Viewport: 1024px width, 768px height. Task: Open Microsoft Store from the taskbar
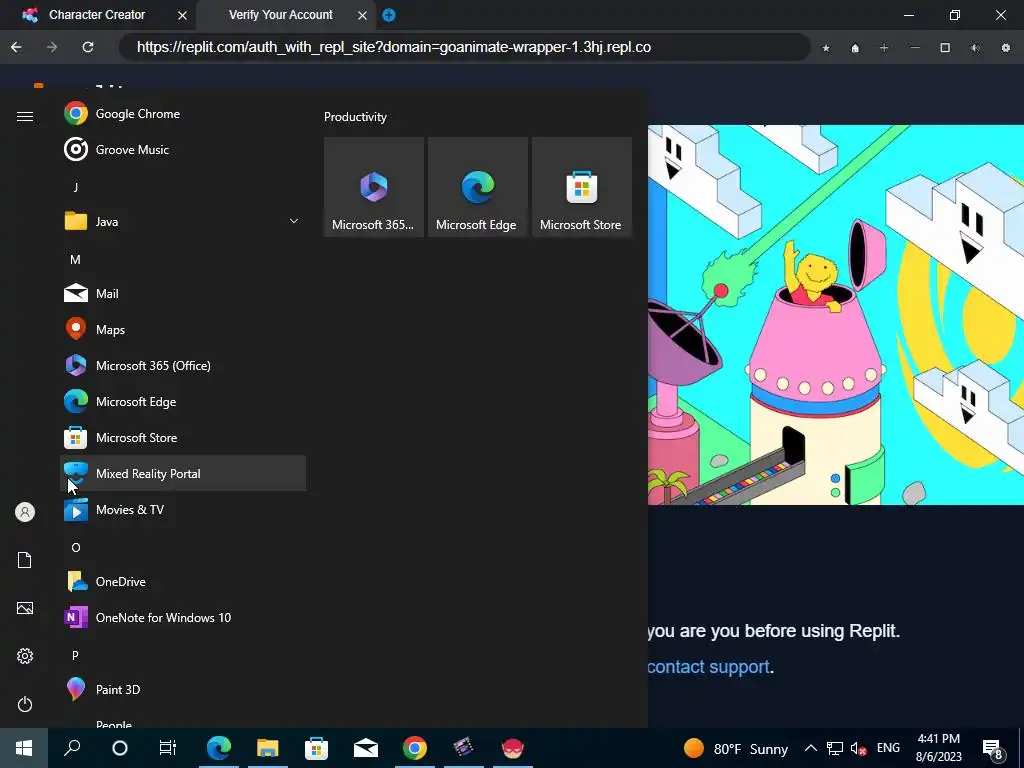[317, 748]
